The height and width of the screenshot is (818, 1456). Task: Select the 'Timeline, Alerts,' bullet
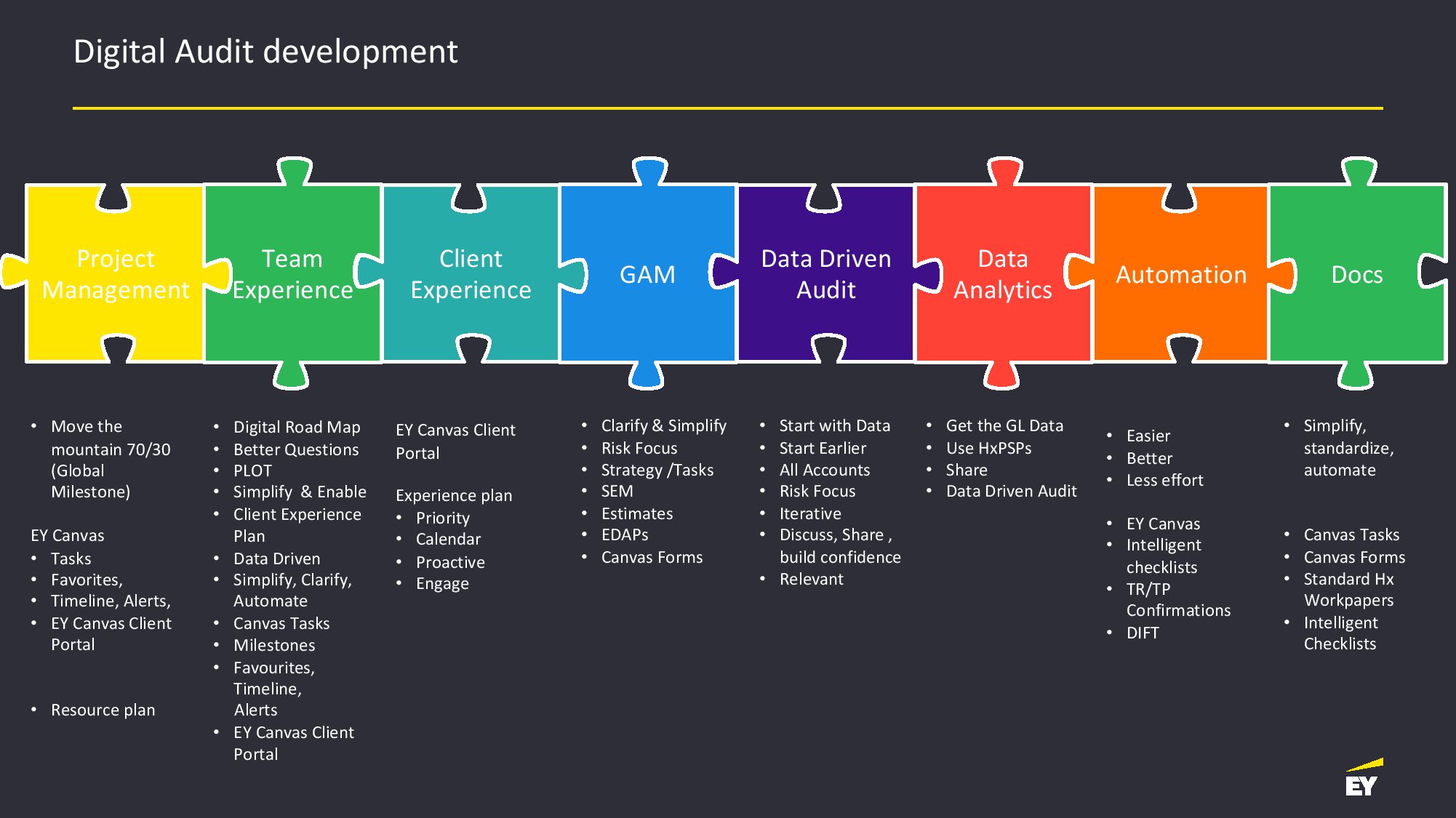click(111, 601)
